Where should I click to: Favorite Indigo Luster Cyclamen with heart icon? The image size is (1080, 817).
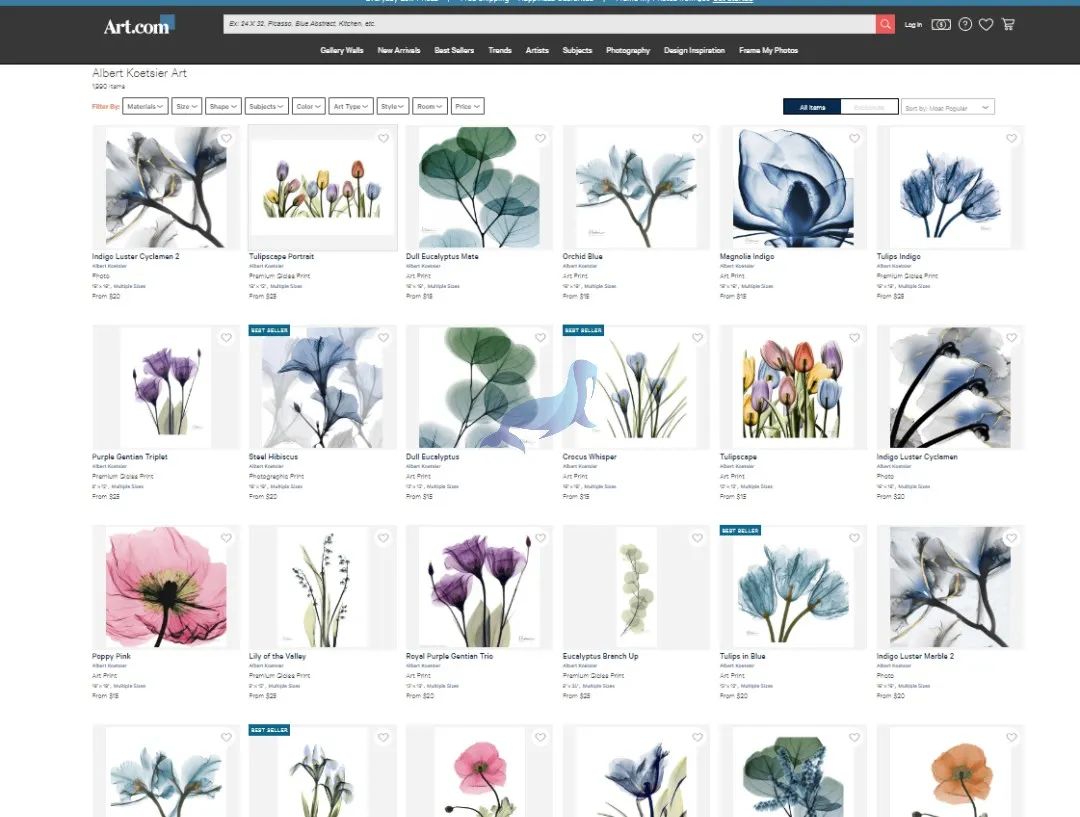pos(1011,338)
